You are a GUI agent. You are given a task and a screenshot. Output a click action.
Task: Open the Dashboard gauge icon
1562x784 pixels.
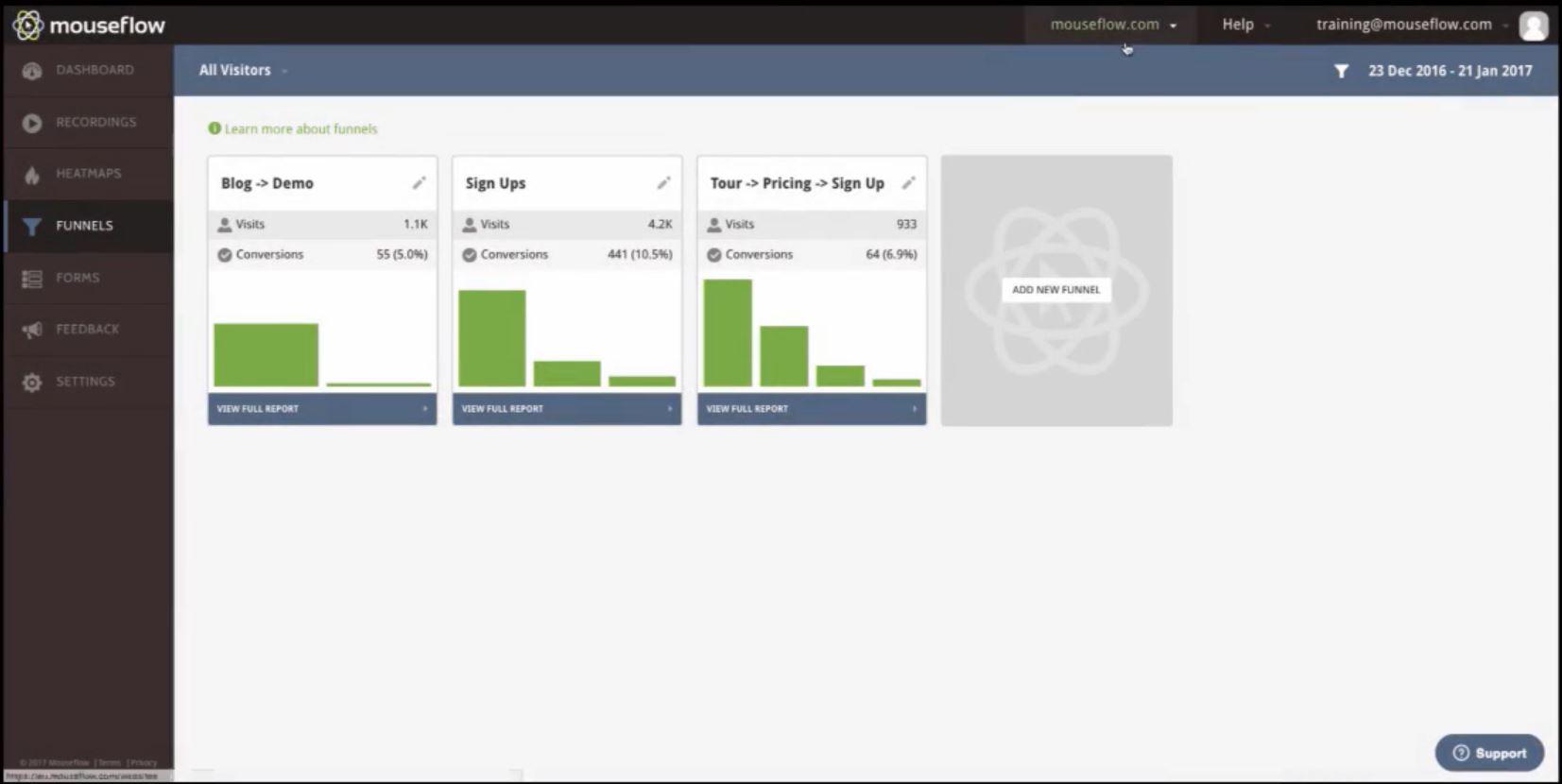[32, 71]
